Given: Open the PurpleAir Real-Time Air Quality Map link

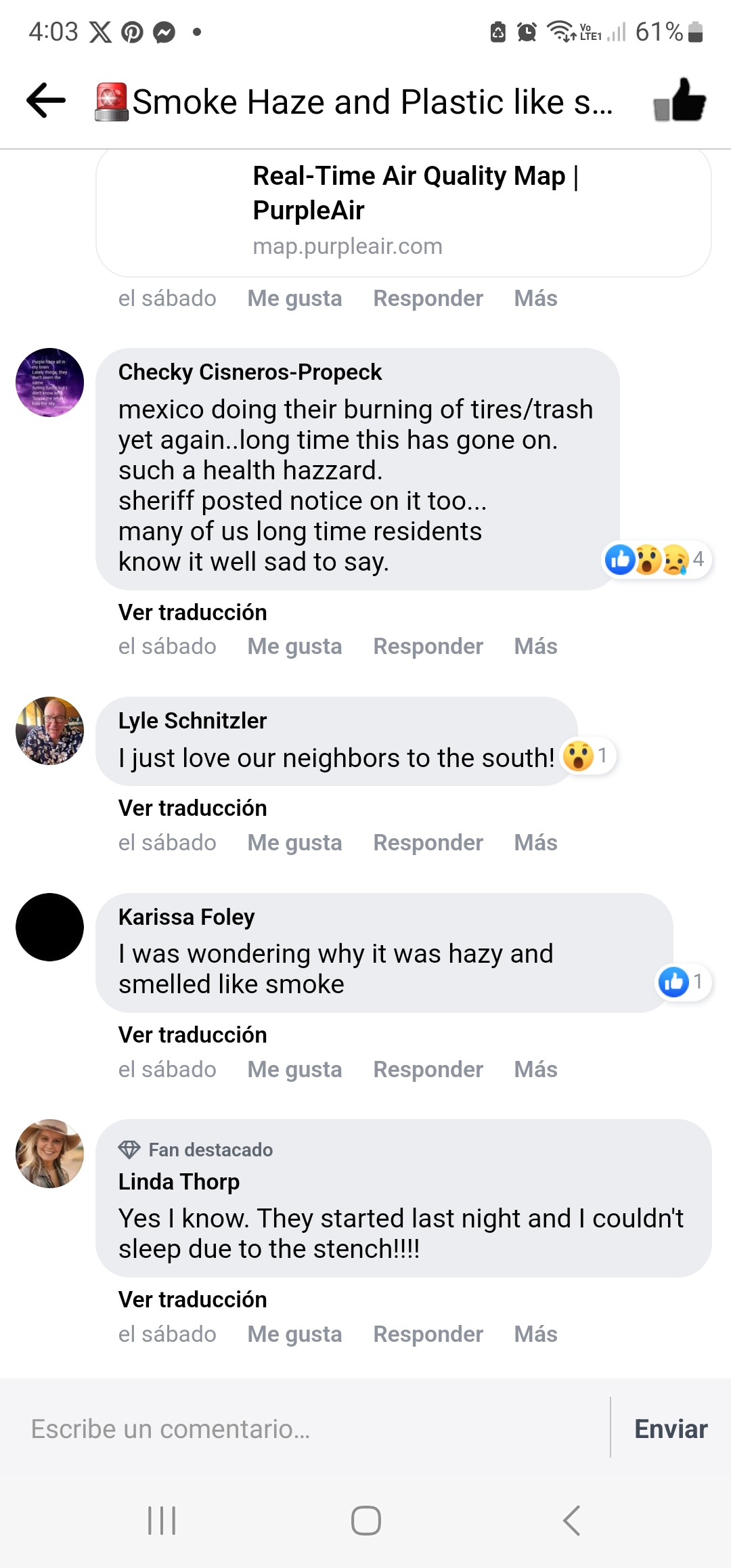Looking at the screenshot, I should [403, 210].
